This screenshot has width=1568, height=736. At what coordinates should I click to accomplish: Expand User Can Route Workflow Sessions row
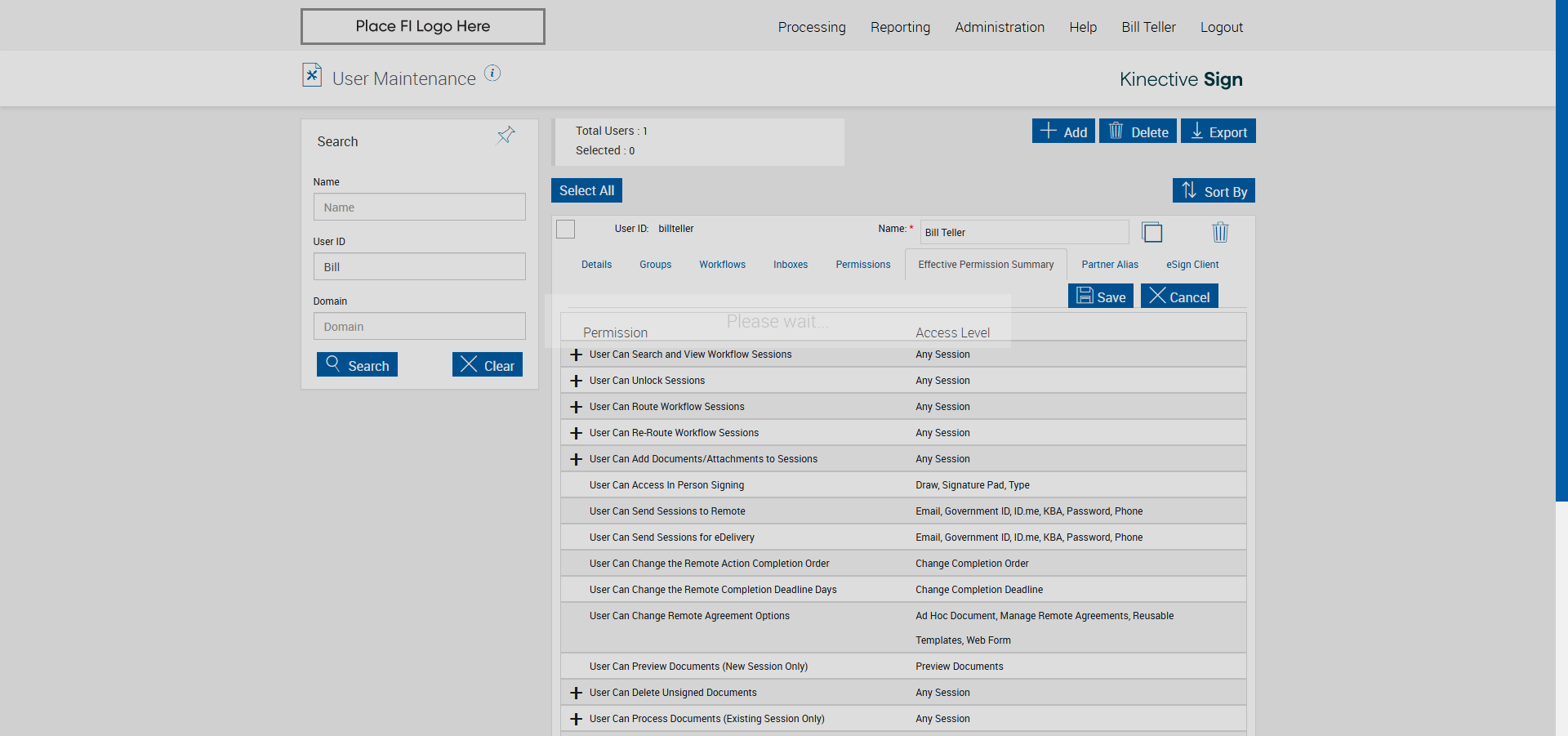click(x=576, y=408)
